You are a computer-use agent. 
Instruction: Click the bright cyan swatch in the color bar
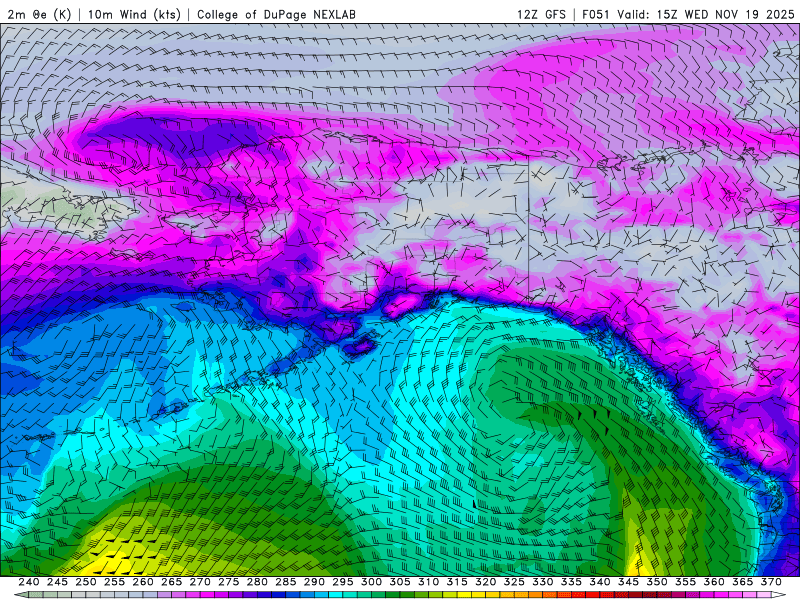[336, 595]
